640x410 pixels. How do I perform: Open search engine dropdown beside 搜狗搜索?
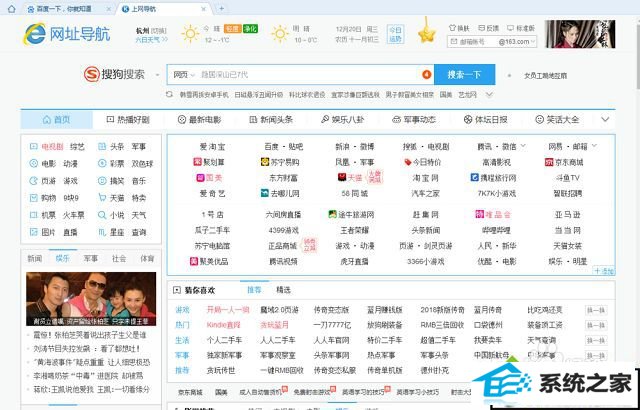click(x=157, y=75)
